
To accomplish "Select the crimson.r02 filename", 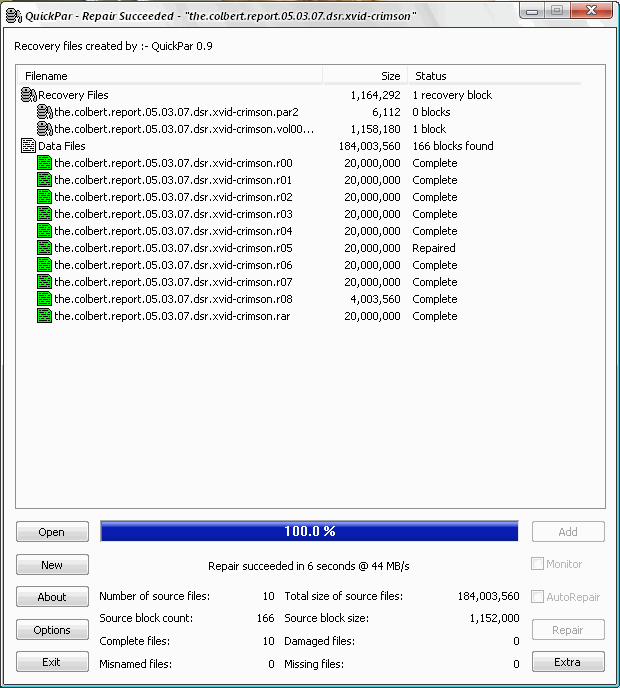I will coord(173,197).
